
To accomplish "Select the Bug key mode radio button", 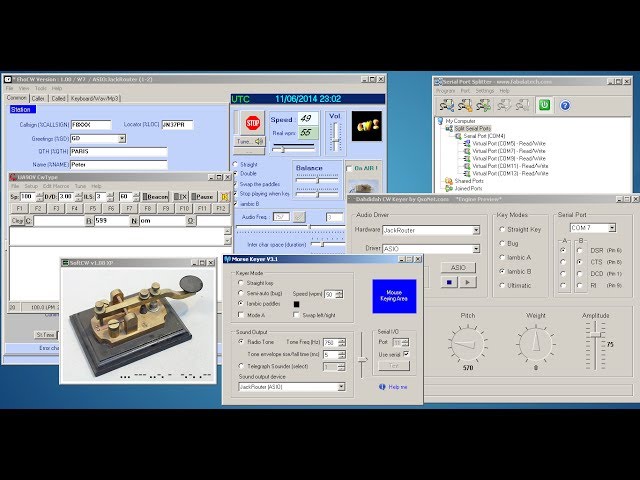I will (502, 243).
